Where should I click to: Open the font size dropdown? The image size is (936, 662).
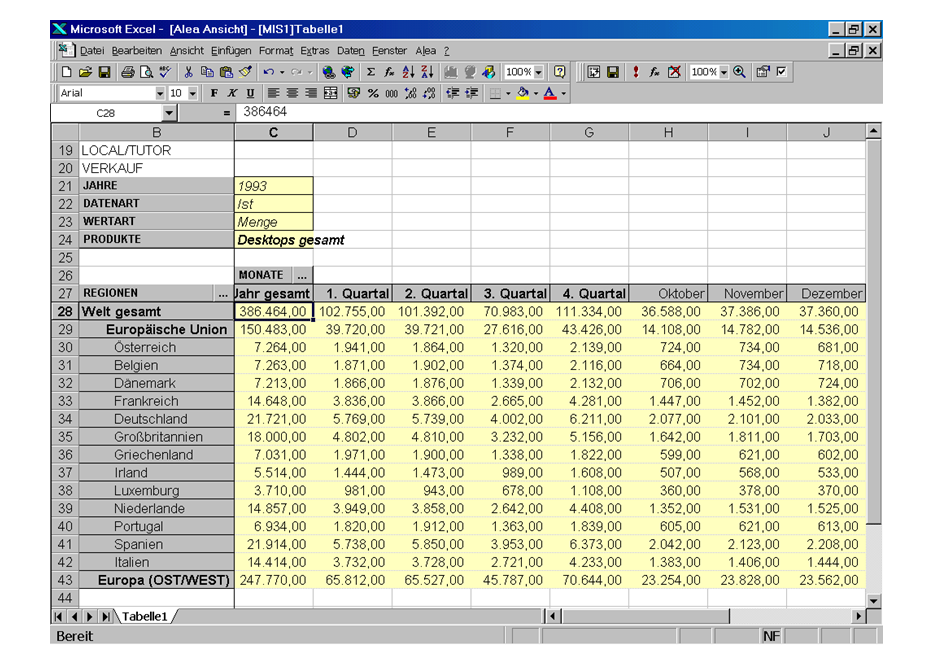click(193, 93)
